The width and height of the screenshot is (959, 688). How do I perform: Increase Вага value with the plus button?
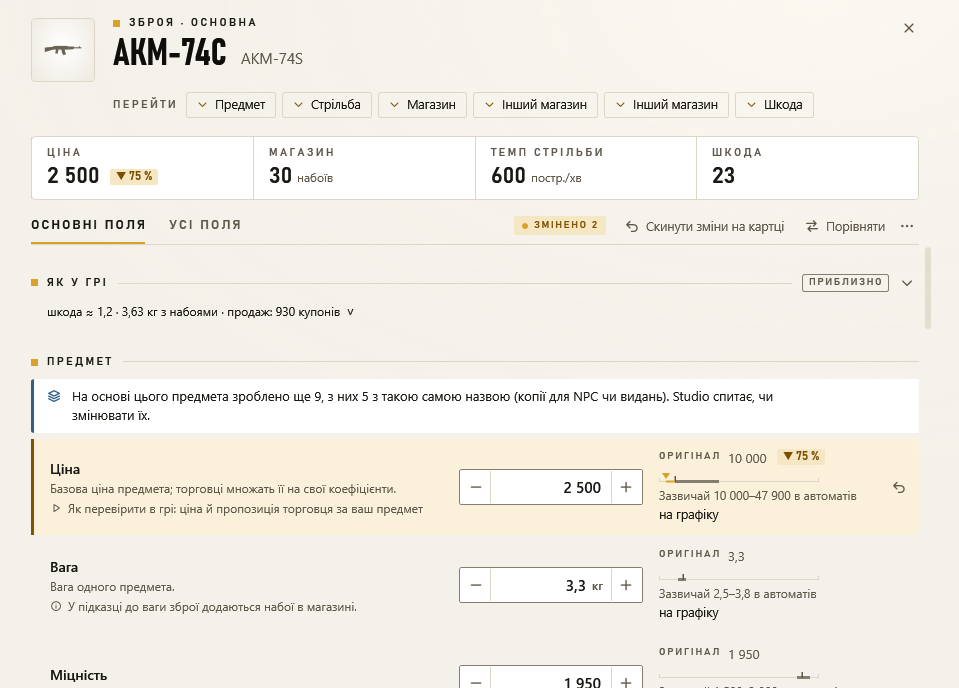coord(626,585)
